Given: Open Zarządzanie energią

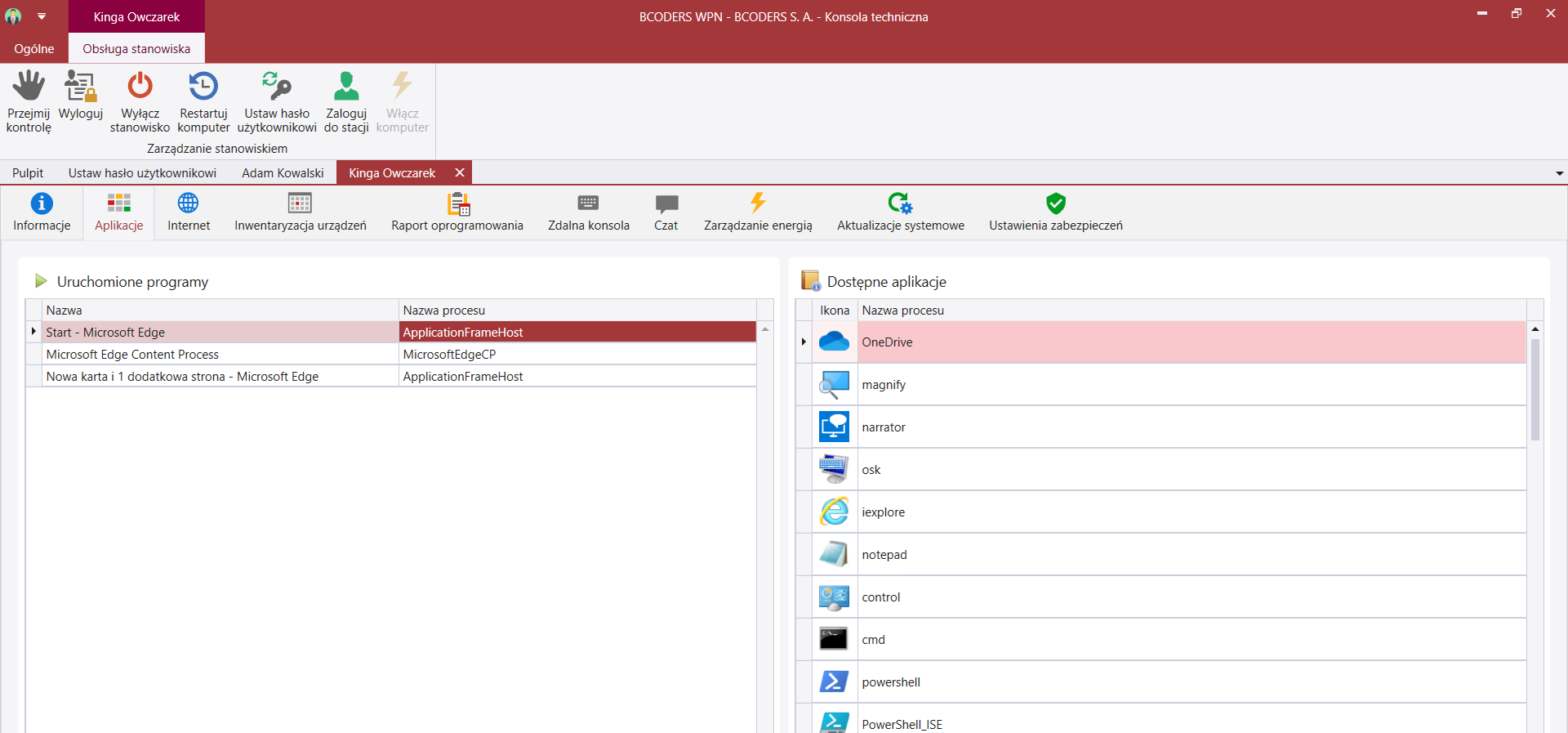Looking at the screenshot, I should [758, 212].
